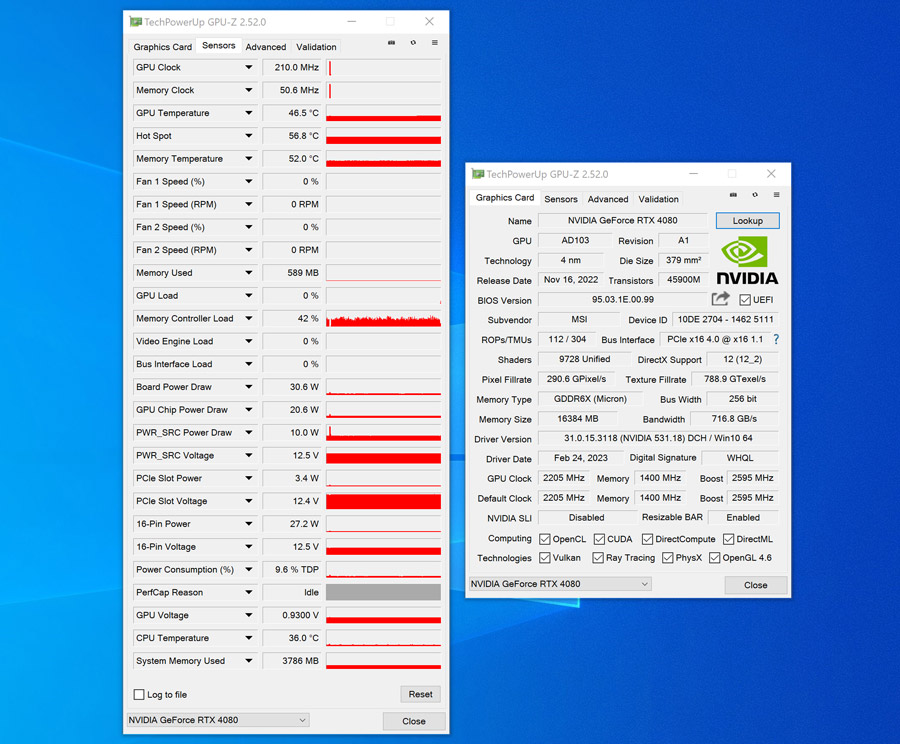The width and height of the screenshot is (900, 744).
Task: Take screenshot via camera icon in Sensors window
Action: (x=391, y=43)
